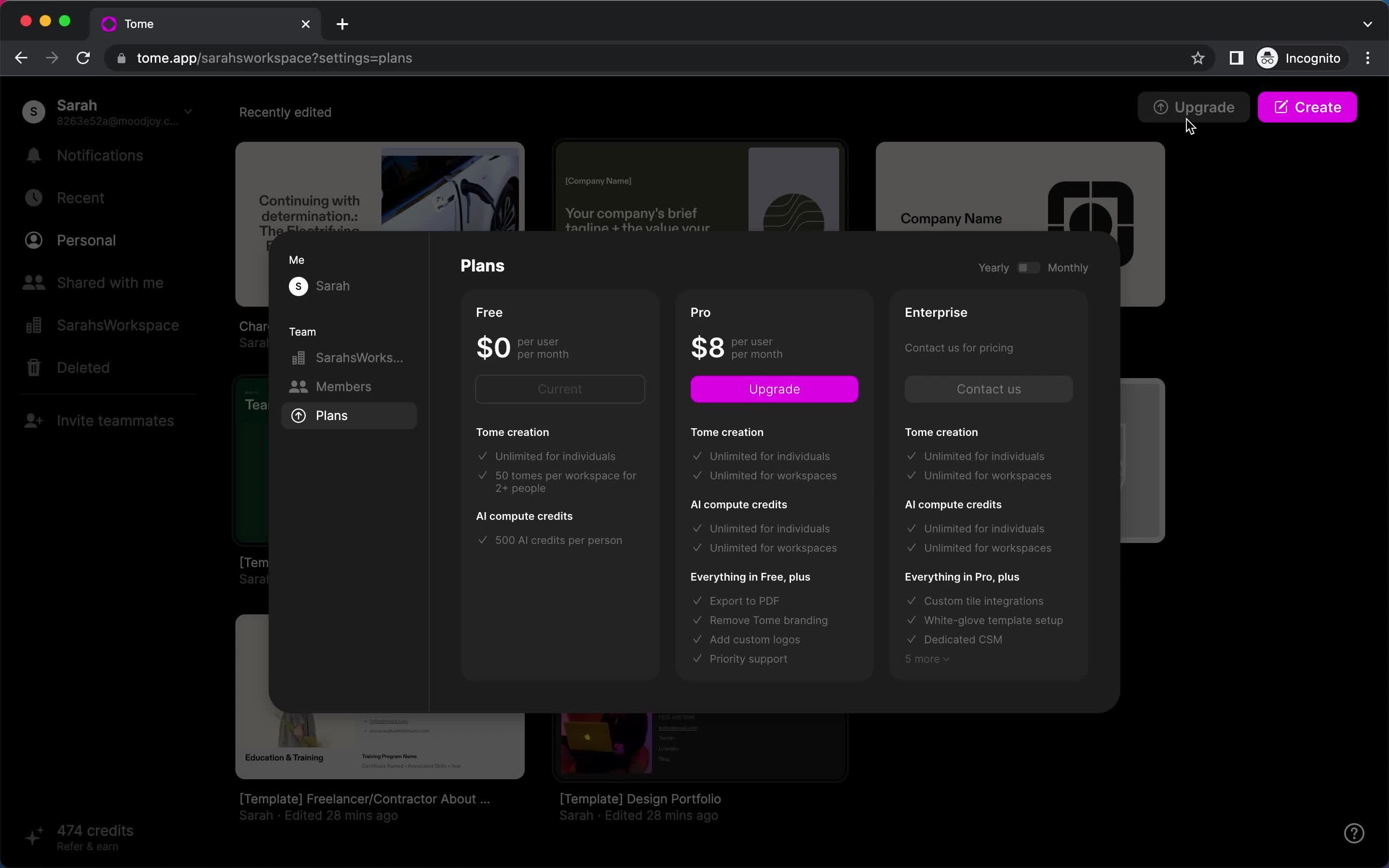Click the Invite teammates icon

coord(34,421)
